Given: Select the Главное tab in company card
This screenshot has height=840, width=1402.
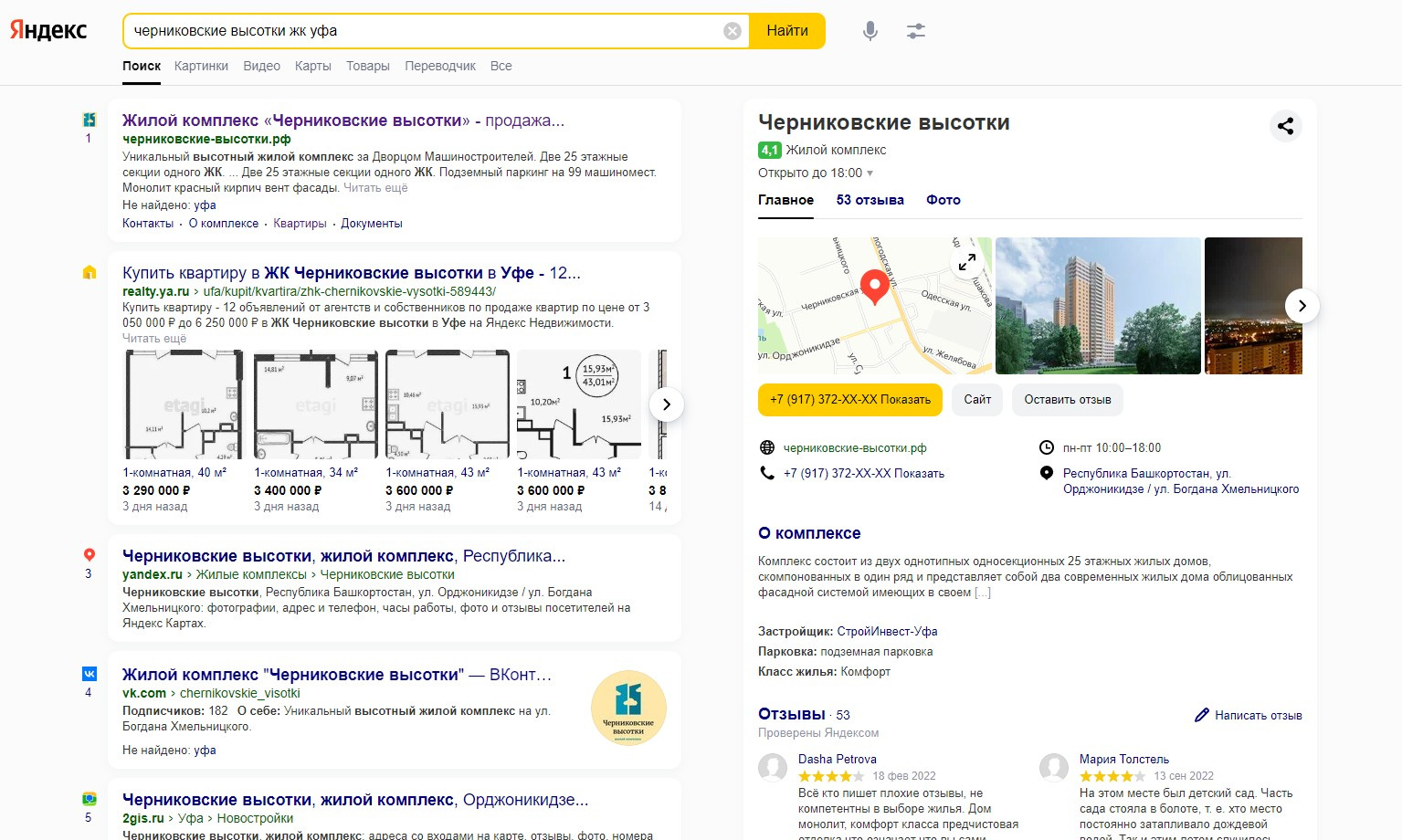Looking at the screenshot, I should coord(785,200).
